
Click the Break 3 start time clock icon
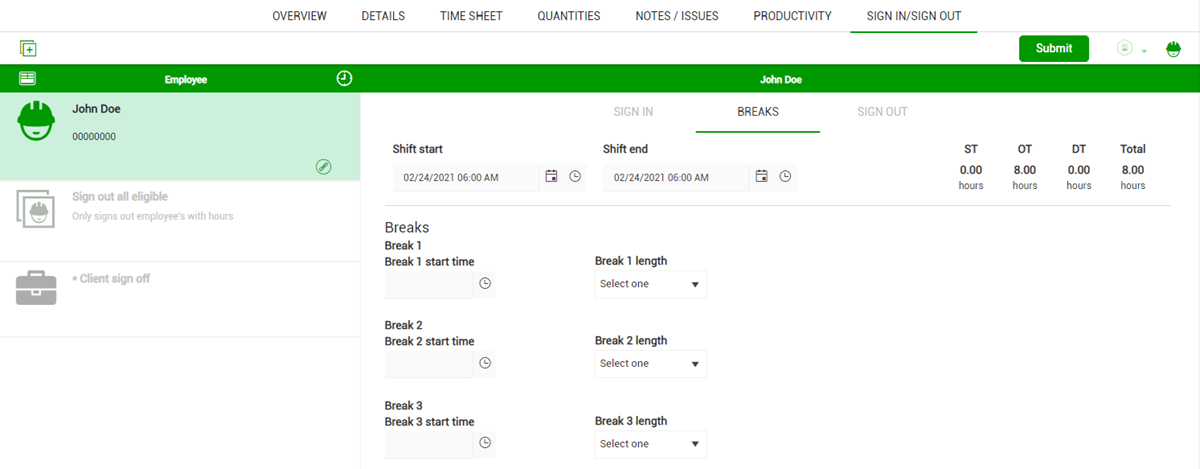[485, 442]
